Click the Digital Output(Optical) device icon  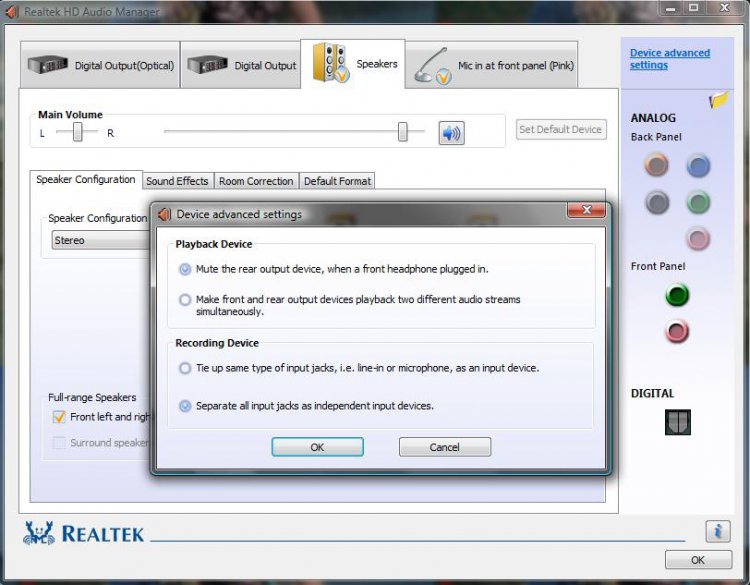pos(47,65)
